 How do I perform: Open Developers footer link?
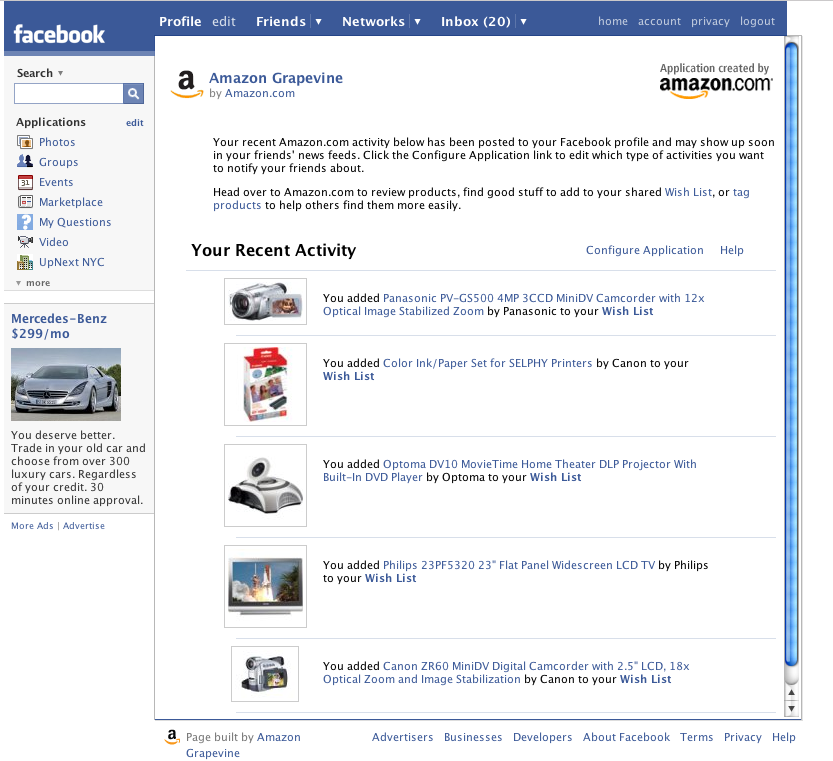coord(542,737)
